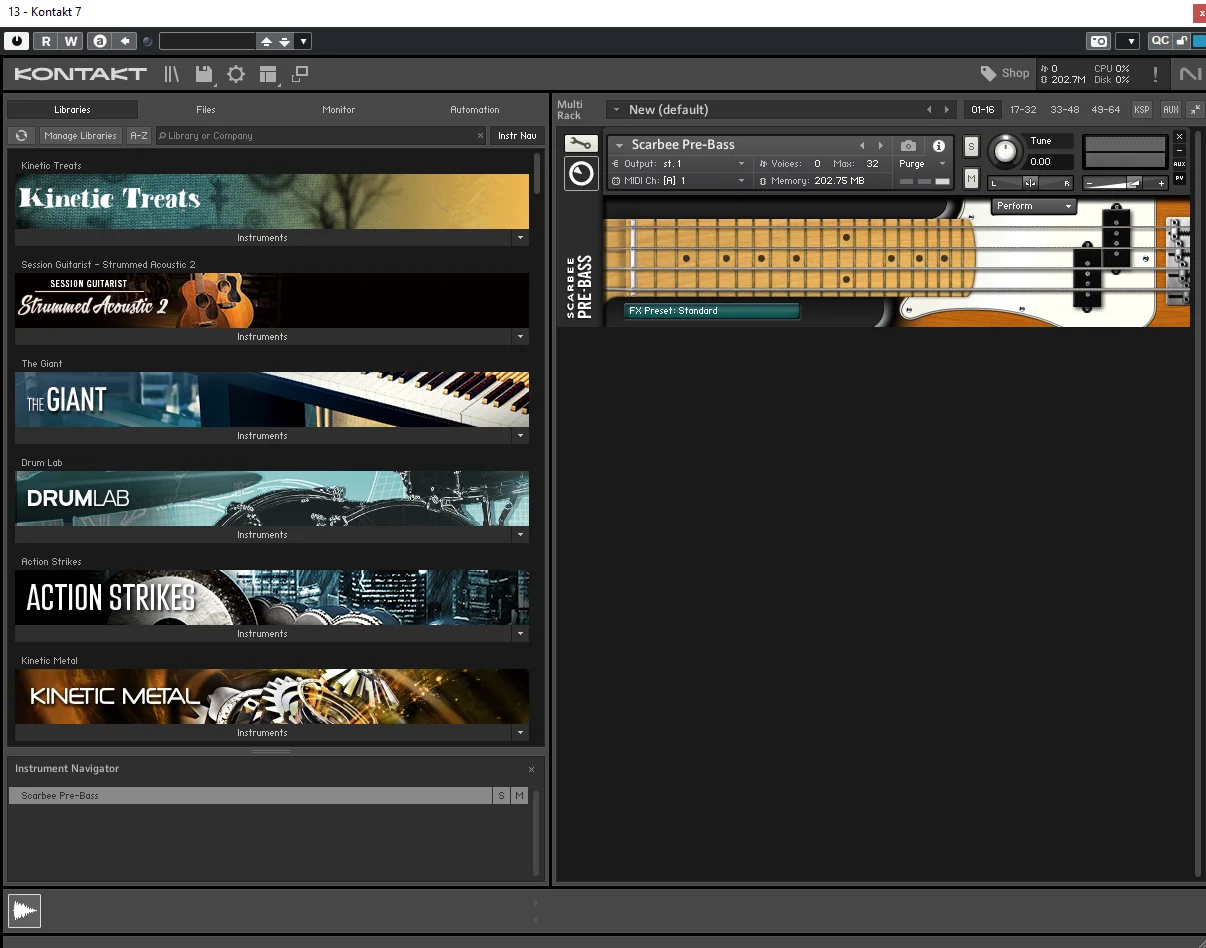Toggle the Instr Nav button

point(517,136)
